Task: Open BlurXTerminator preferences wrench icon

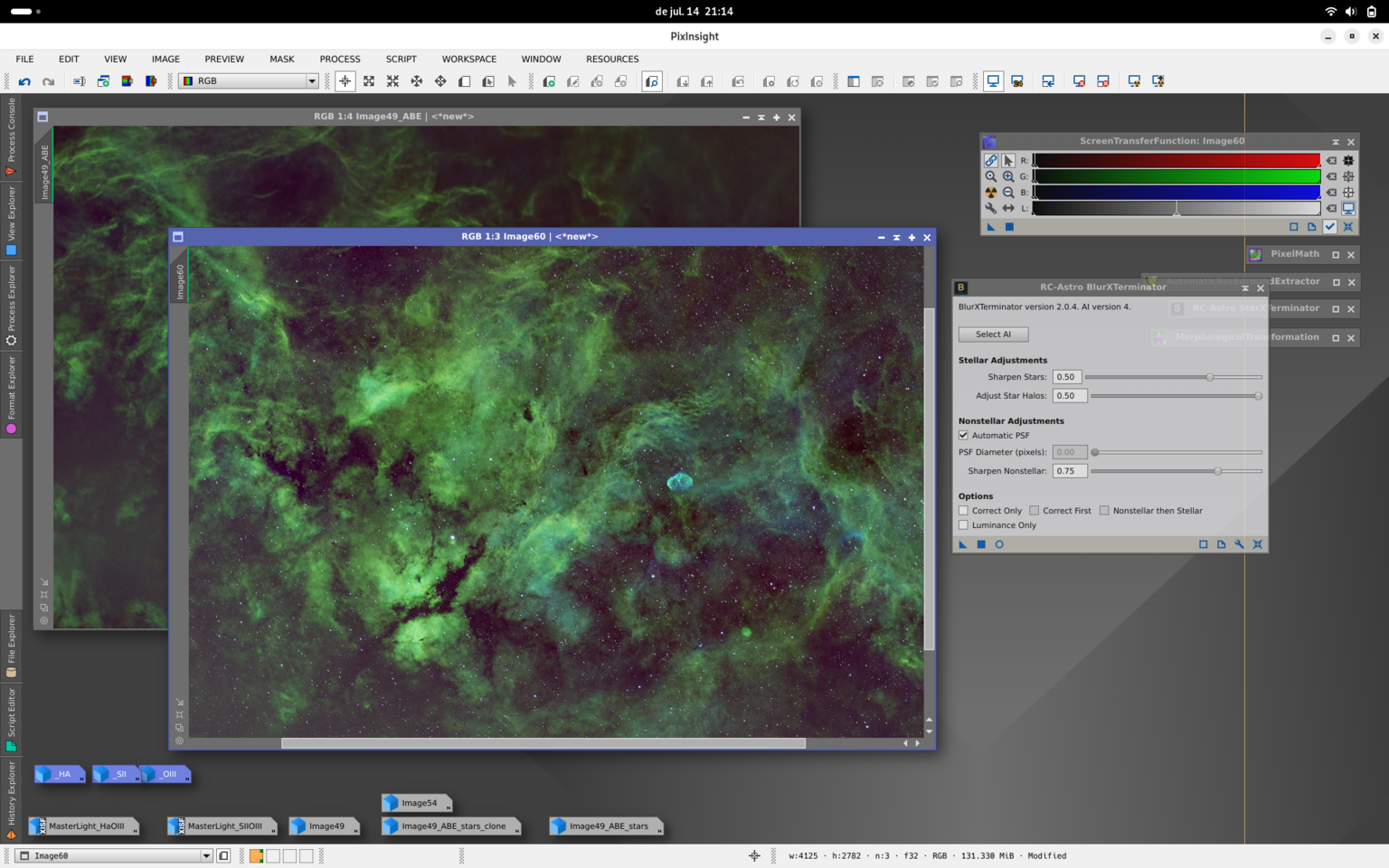Action: pyautogui.click(x=1239, y=544)
